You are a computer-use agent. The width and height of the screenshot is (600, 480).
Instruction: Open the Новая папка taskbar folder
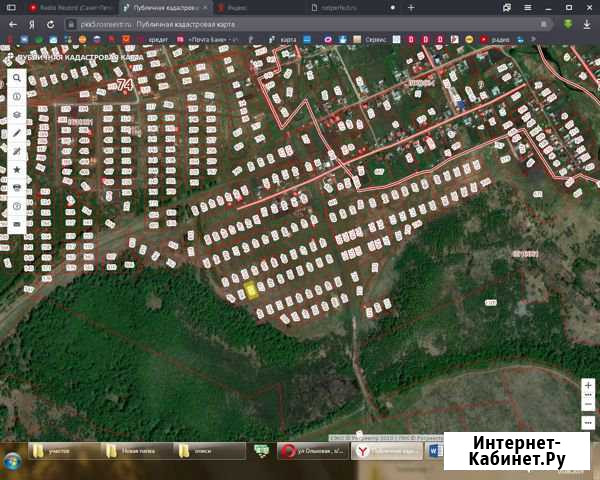[136, 451]
